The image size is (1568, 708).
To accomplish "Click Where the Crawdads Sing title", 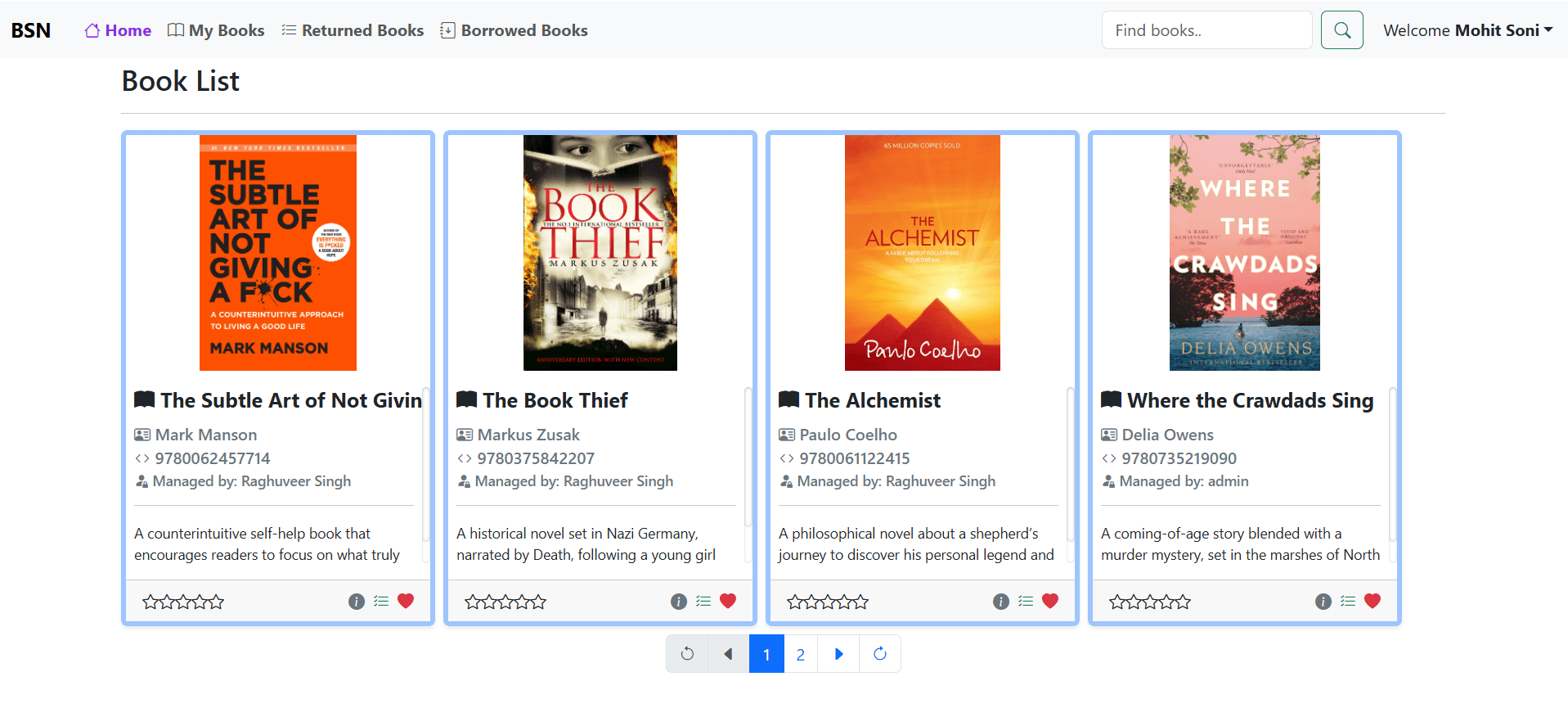I will 1251,400.
